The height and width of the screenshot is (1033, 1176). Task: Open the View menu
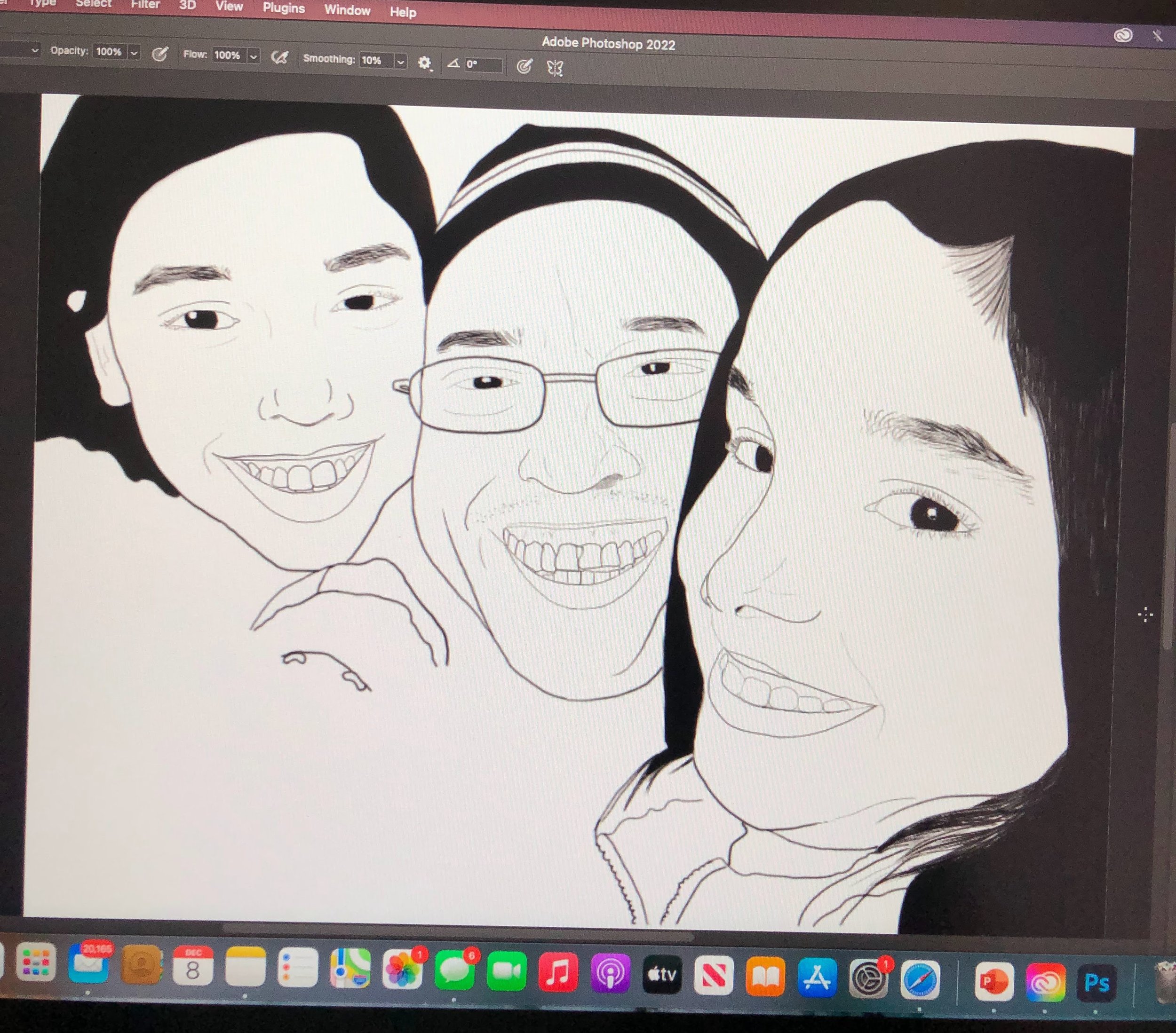pyautogui.click(x=229, y=6)
